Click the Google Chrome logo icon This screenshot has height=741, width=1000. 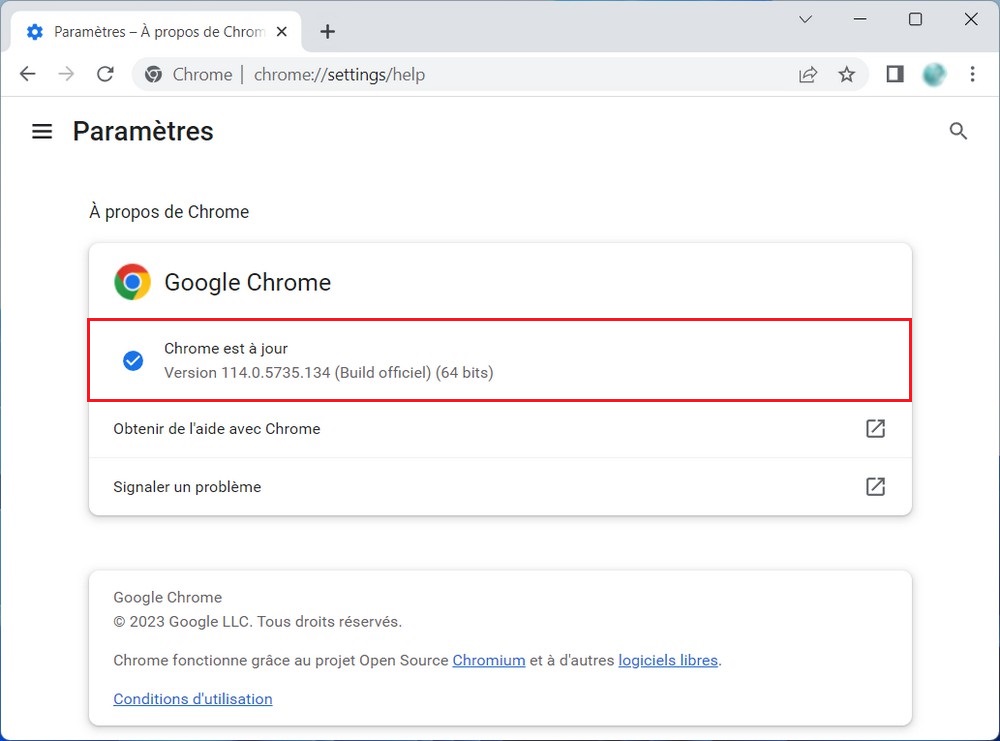coord(133,282)
